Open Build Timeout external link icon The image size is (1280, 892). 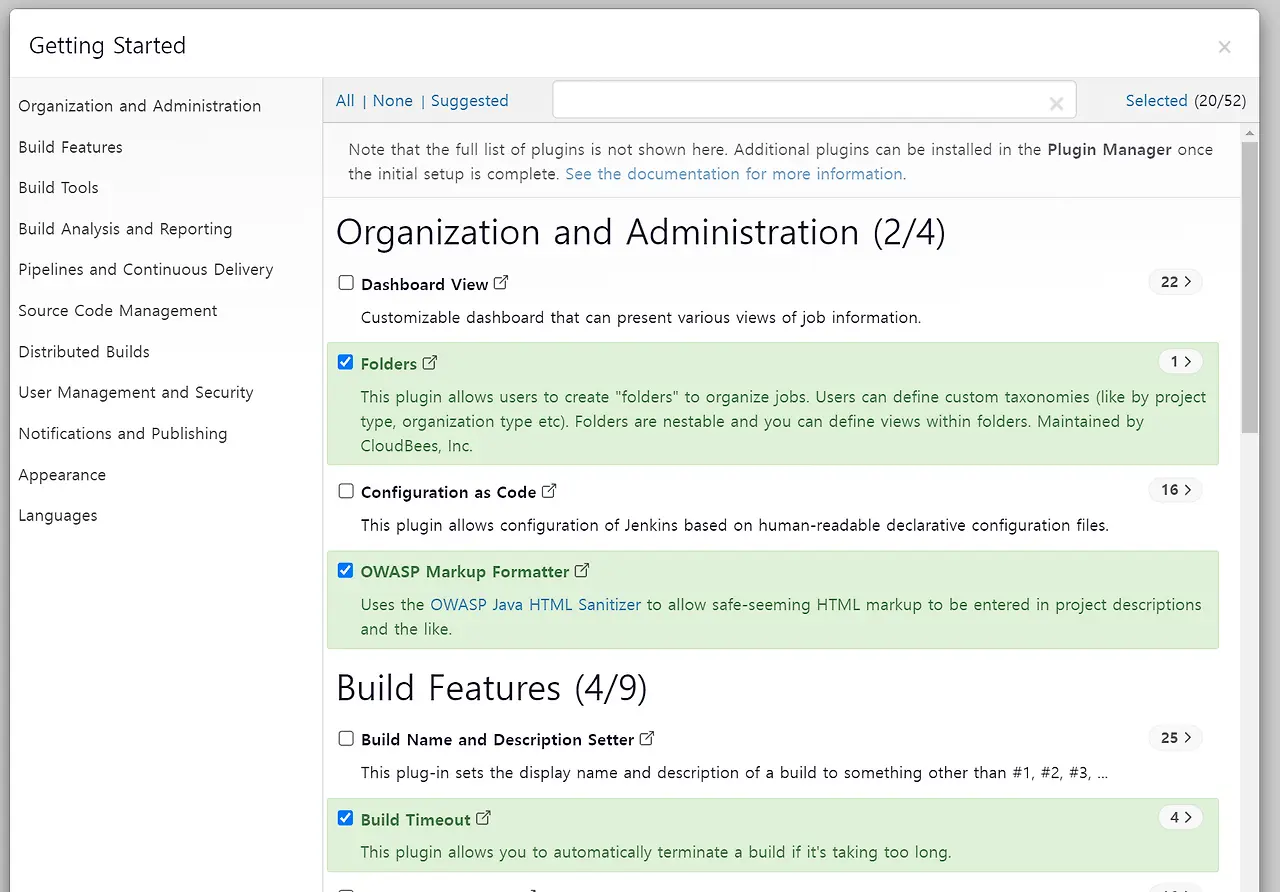(483, 818)
